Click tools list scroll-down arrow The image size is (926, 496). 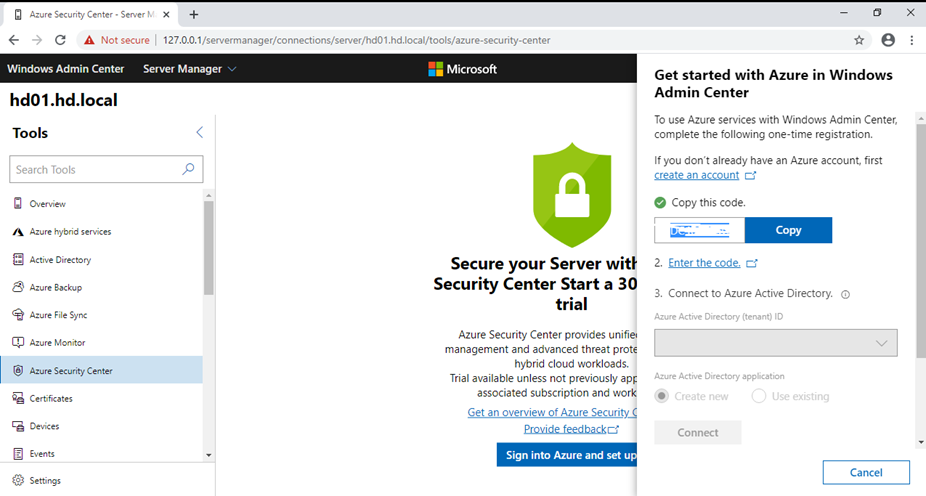pyautogui.click(x=208, y=455)
